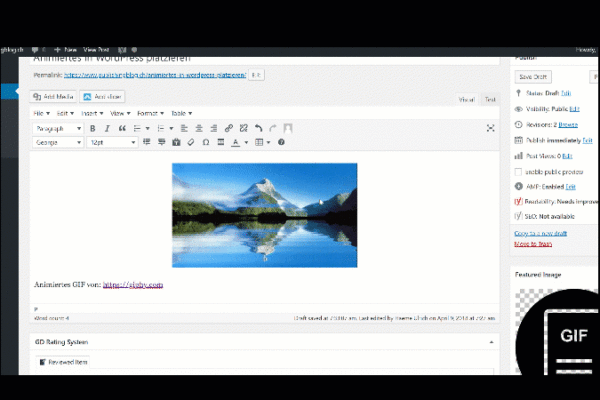Open the Georgia font family dropdown
This screenshot has height=400, width=600.
[58, 142]
